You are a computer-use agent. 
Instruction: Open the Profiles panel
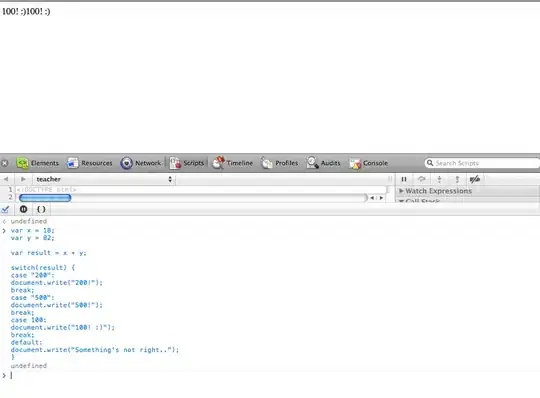click(x=279, y=163)
